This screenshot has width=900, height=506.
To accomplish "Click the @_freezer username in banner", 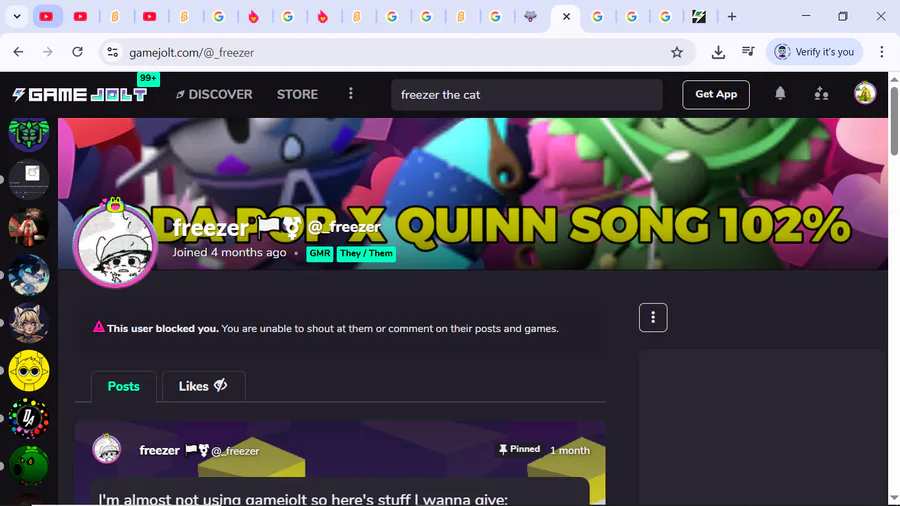I will pyautogui.click(x=344, y=227).
